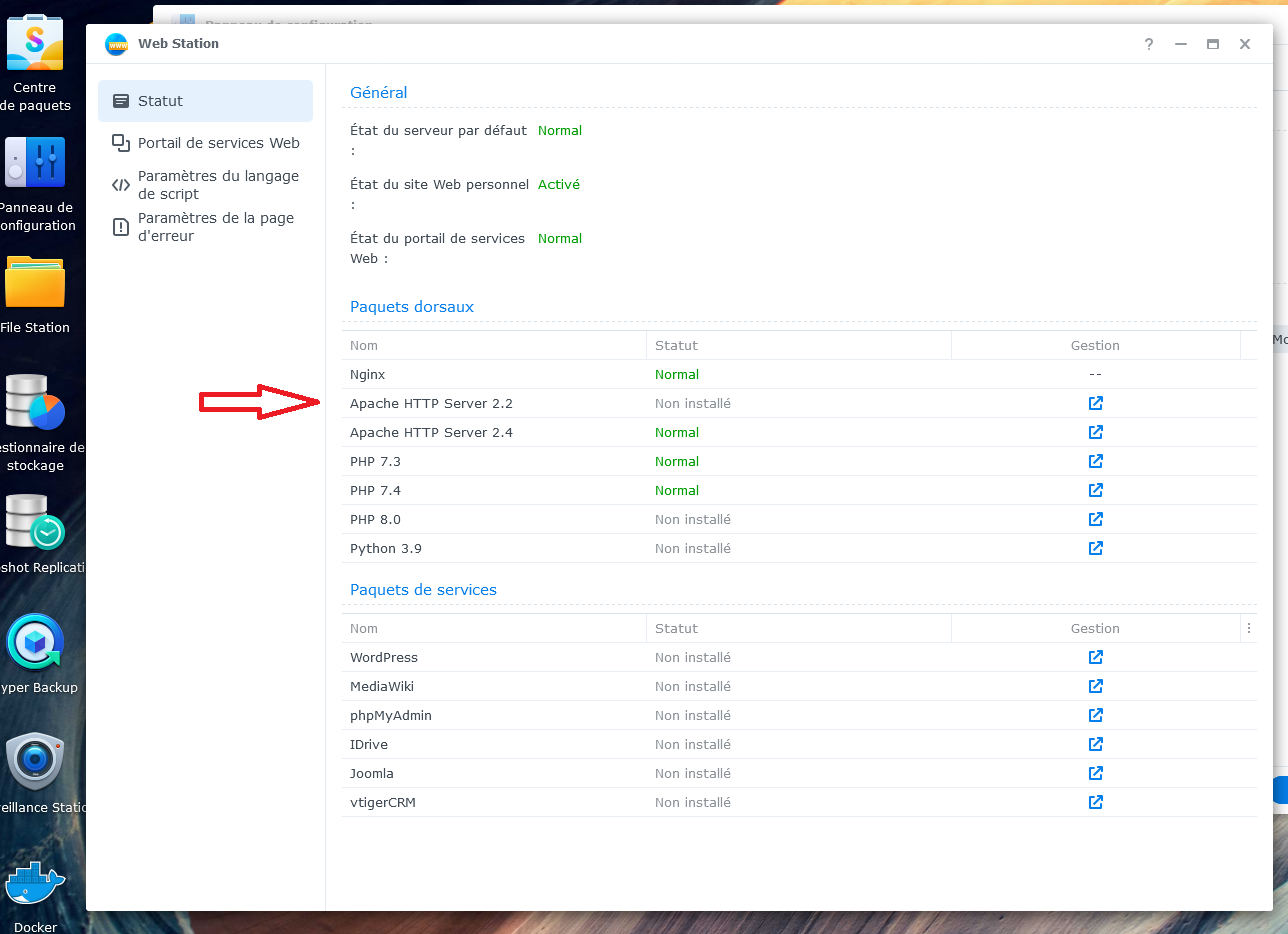Viewport: 1288px width, 934px height.
Task: Click the PHP 8.0 package name
Action: (x=375, y=519)
